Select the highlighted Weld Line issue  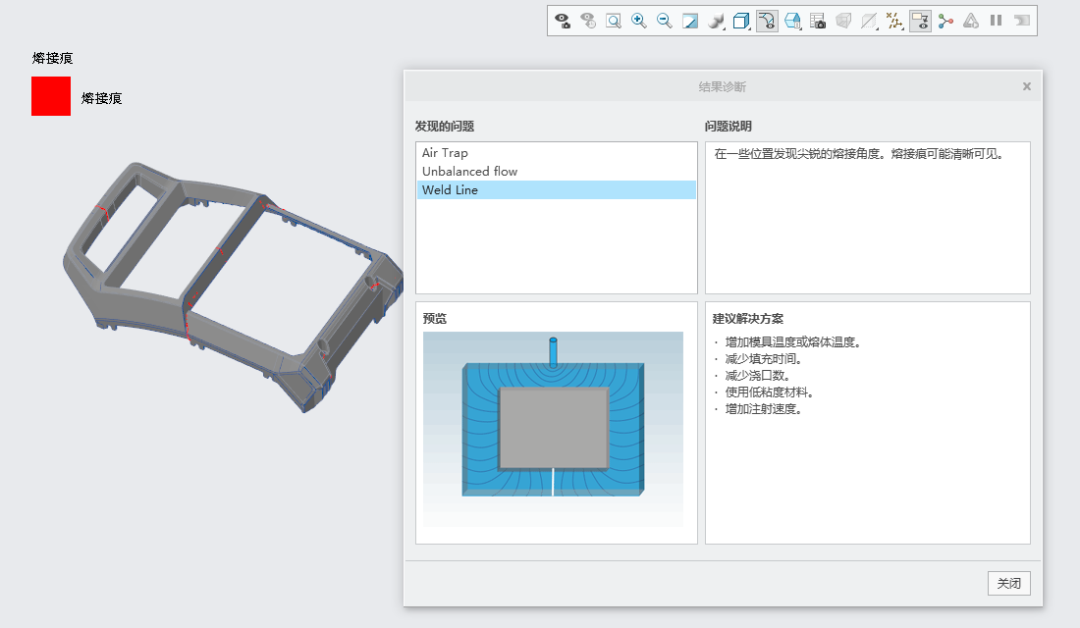point(556,190)
